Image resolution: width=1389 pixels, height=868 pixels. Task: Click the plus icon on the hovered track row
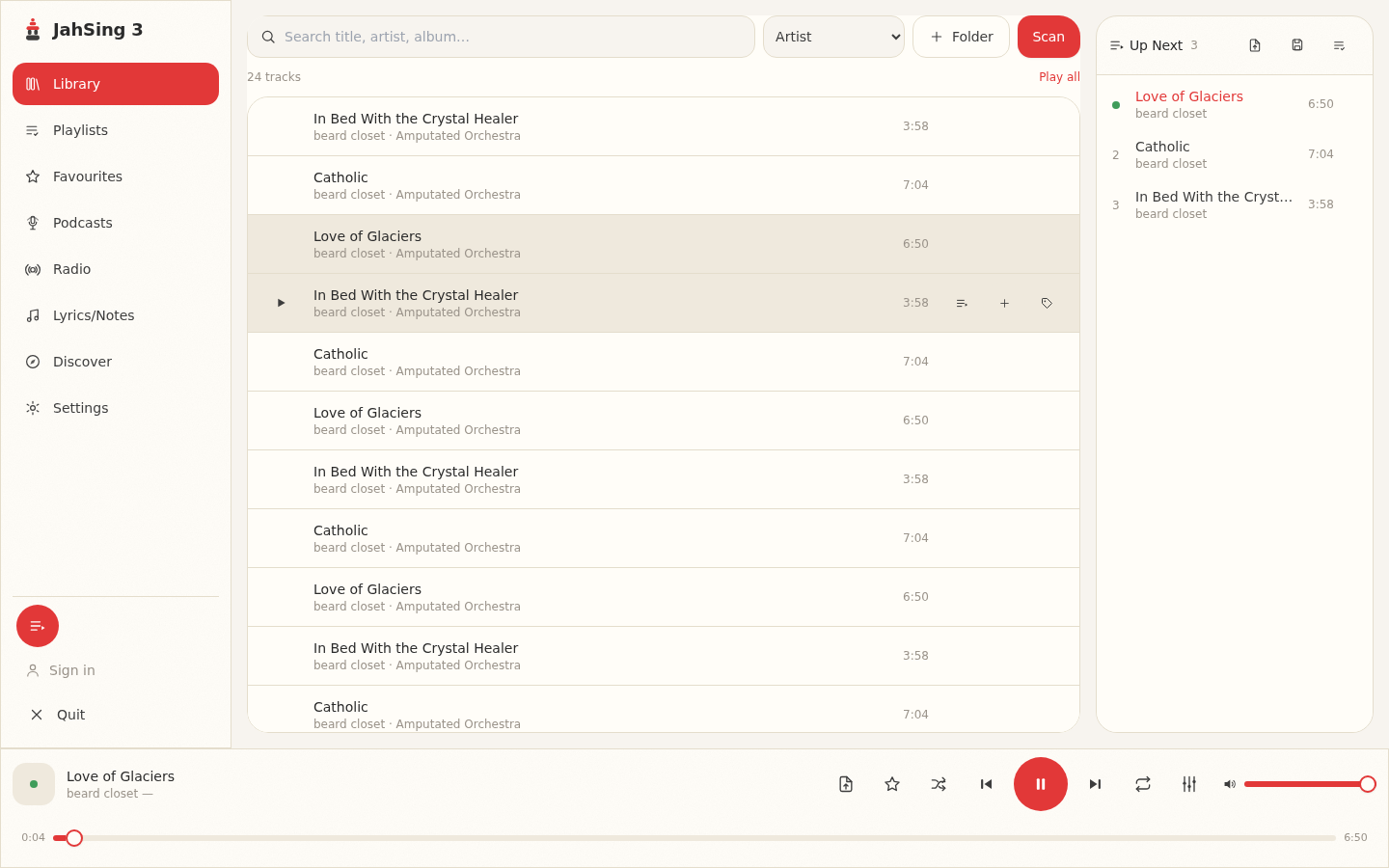click(1004, 303)
